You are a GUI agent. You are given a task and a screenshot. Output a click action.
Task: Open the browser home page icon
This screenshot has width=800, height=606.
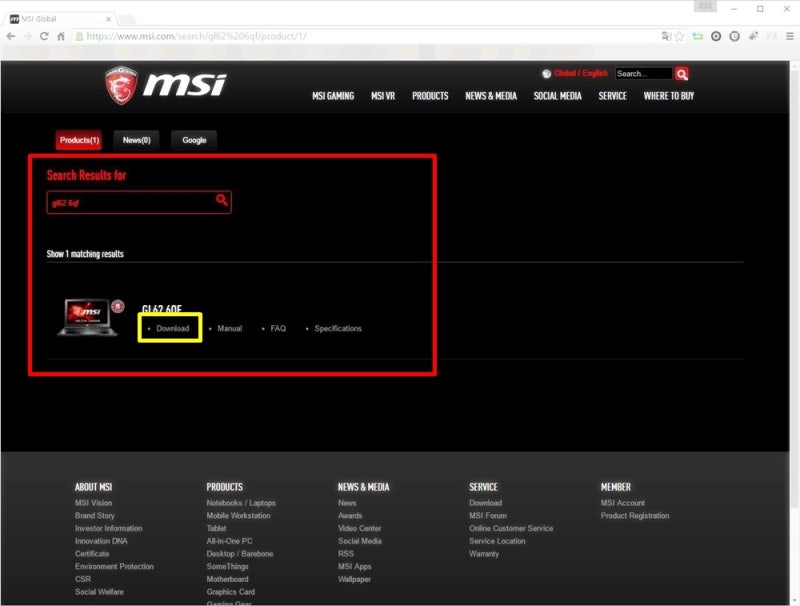(x=61, y=36)
